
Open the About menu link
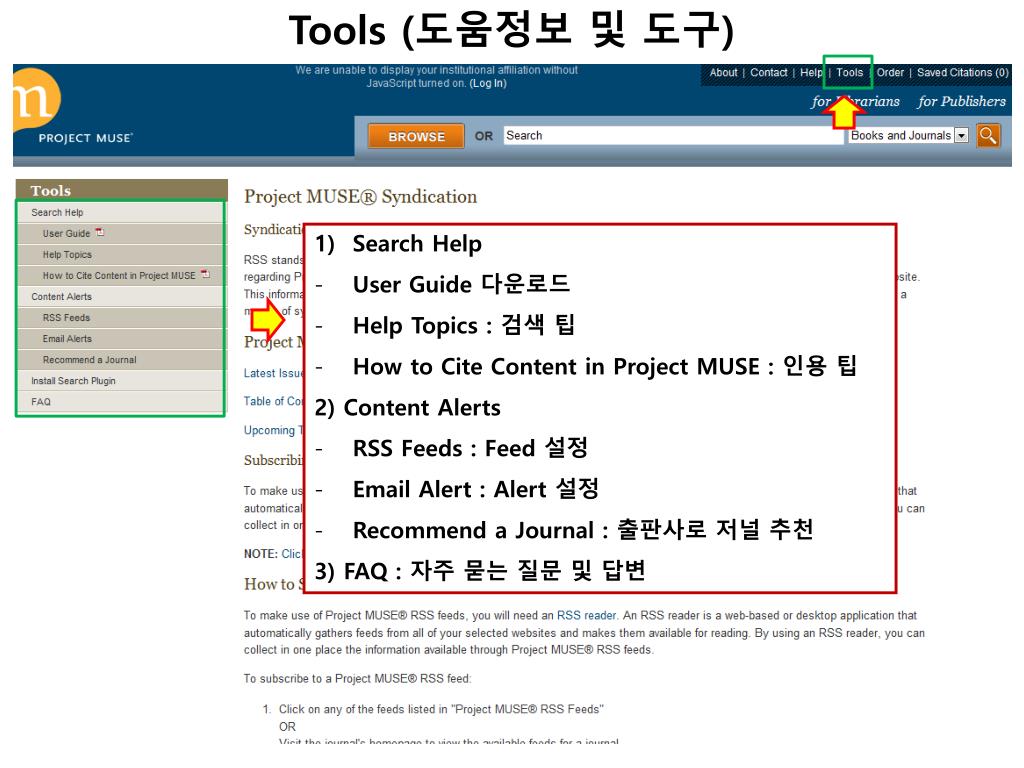(x=723, y=72)
